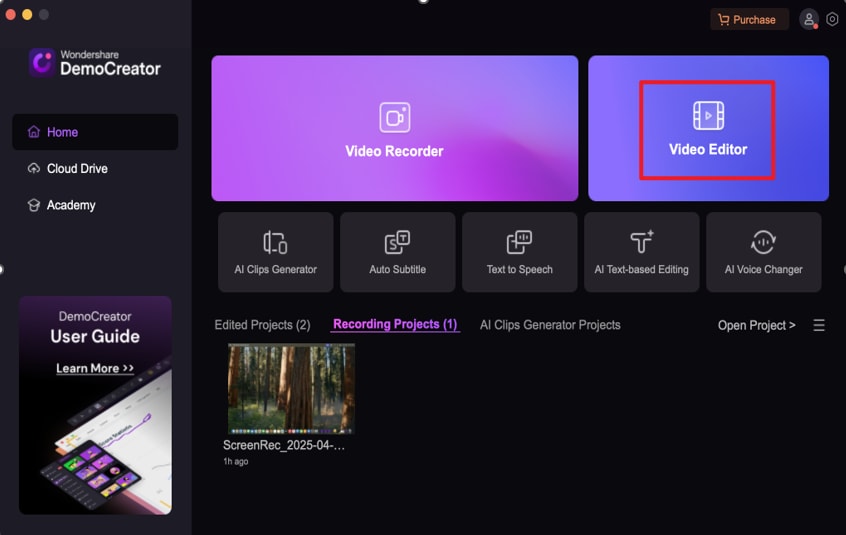The height and width of the screenshot is (535, 846).
Task: Click the Video Editor film icon
Action: pyautogui.click(x=708, y=115)
